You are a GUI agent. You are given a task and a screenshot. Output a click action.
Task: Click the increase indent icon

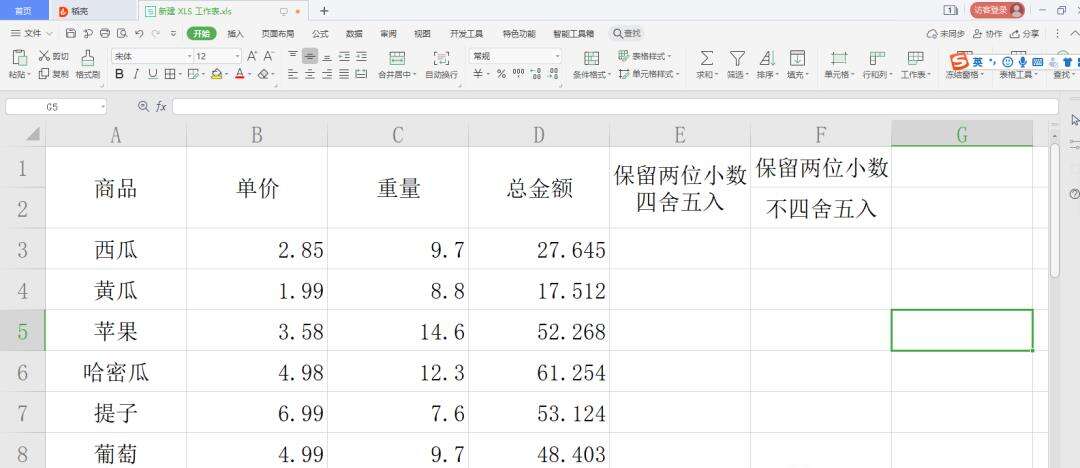tap(360, 57)
